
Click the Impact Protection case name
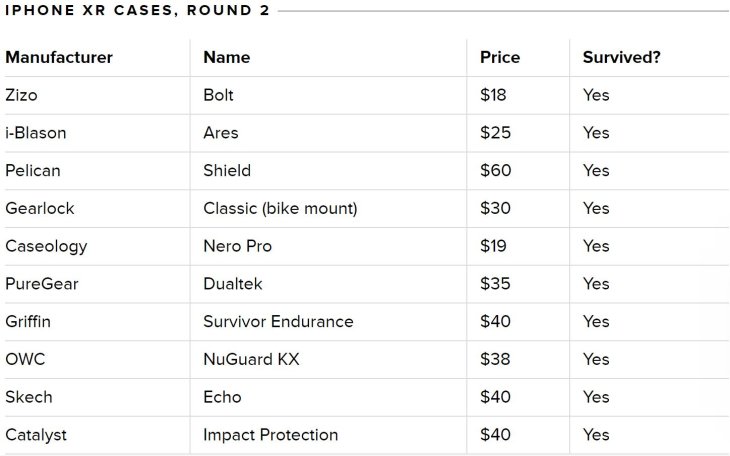[270, 435]
